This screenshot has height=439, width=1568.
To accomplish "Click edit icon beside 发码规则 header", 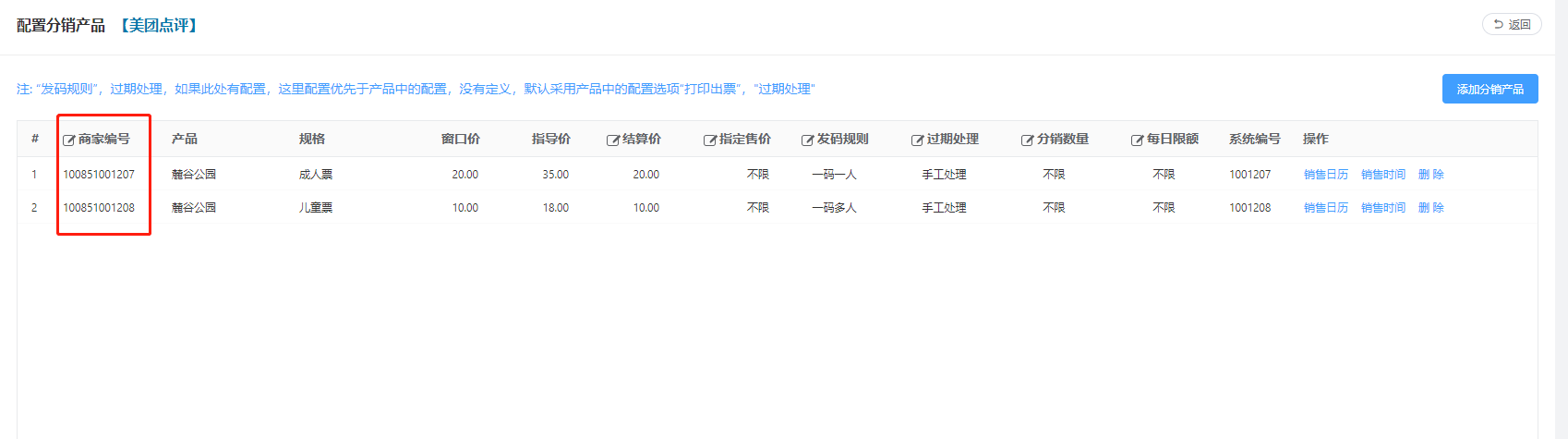I will (807, 140).
